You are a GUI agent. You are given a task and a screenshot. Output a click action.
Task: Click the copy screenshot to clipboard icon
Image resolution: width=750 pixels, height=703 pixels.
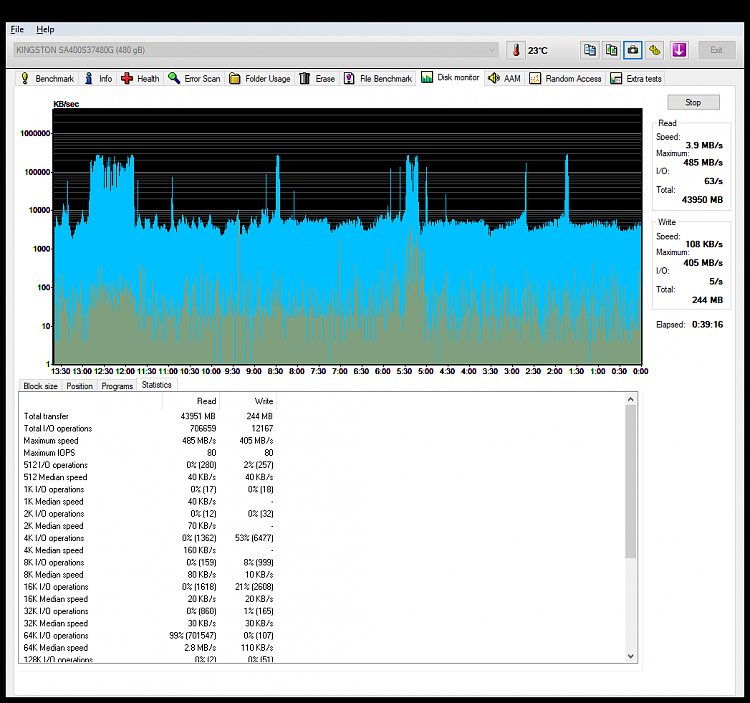611,49
